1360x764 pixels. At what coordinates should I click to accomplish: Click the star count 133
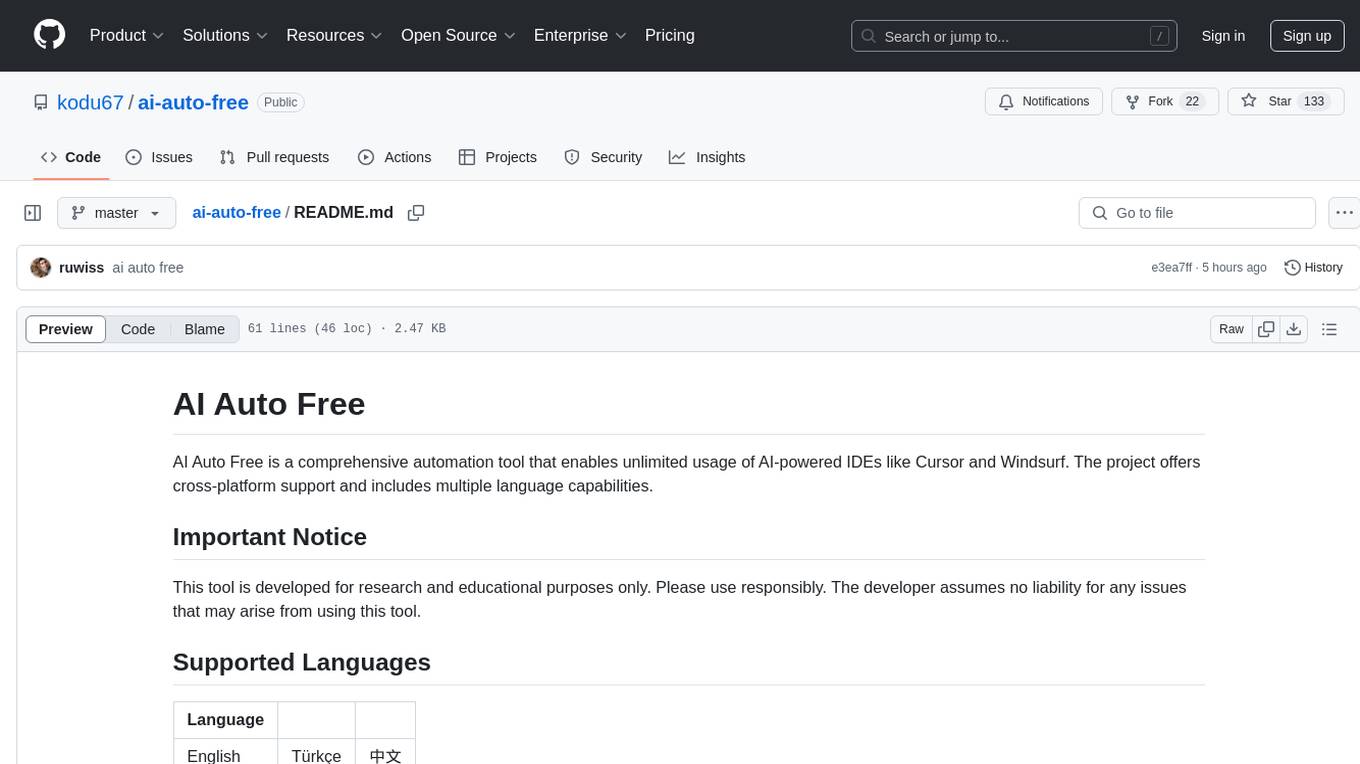[x=1314, y=102]
